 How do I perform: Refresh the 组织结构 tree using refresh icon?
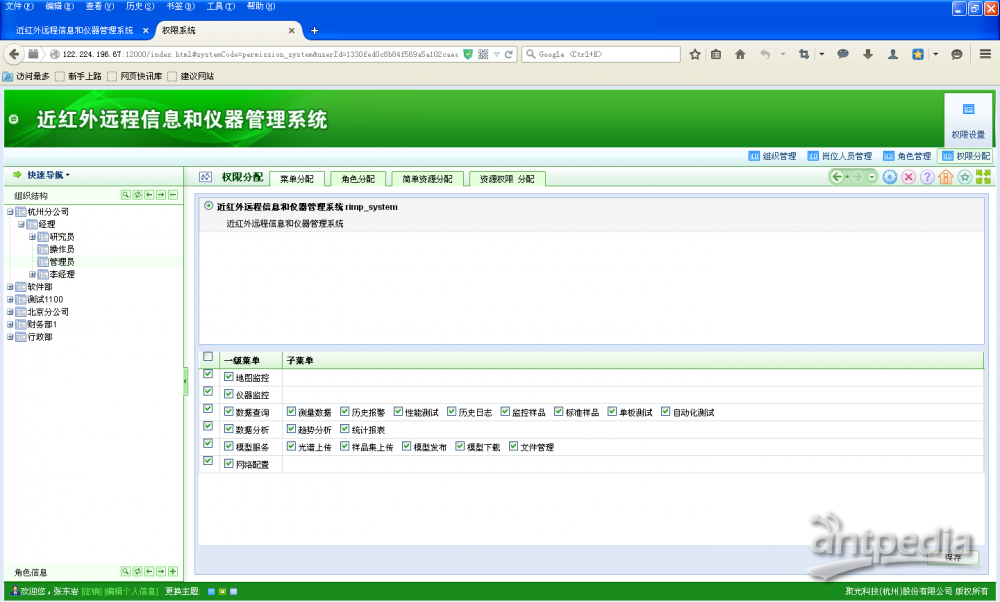138,195
